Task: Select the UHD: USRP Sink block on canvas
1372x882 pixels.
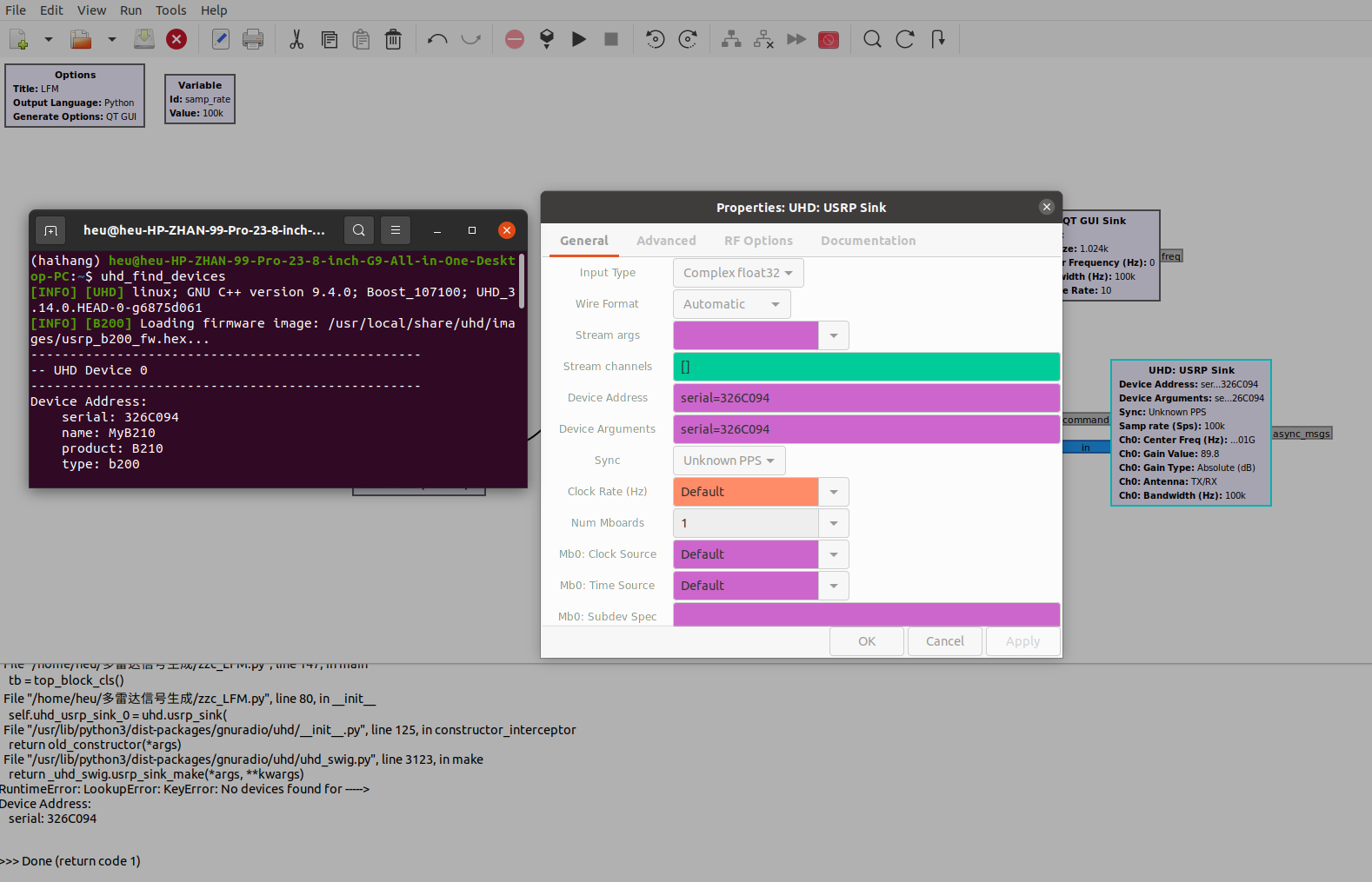Action: tap(1191, 433)
